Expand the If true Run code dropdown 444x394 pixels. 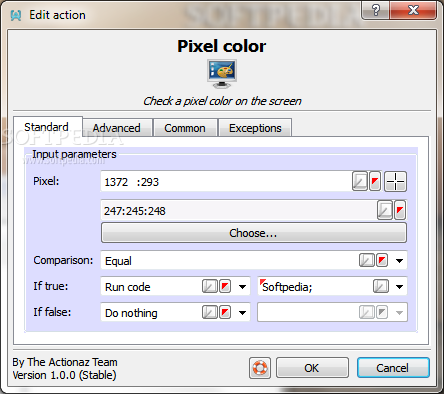pyautogui.click(x=242, y=287)
